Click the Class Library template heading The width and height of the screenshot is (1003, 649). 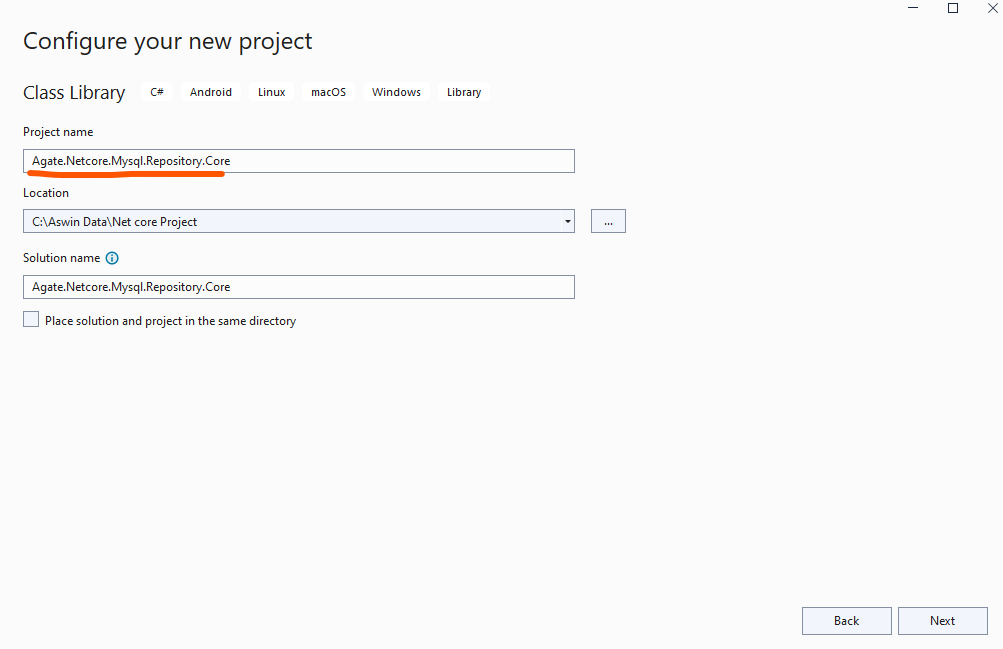coord(74,93)
